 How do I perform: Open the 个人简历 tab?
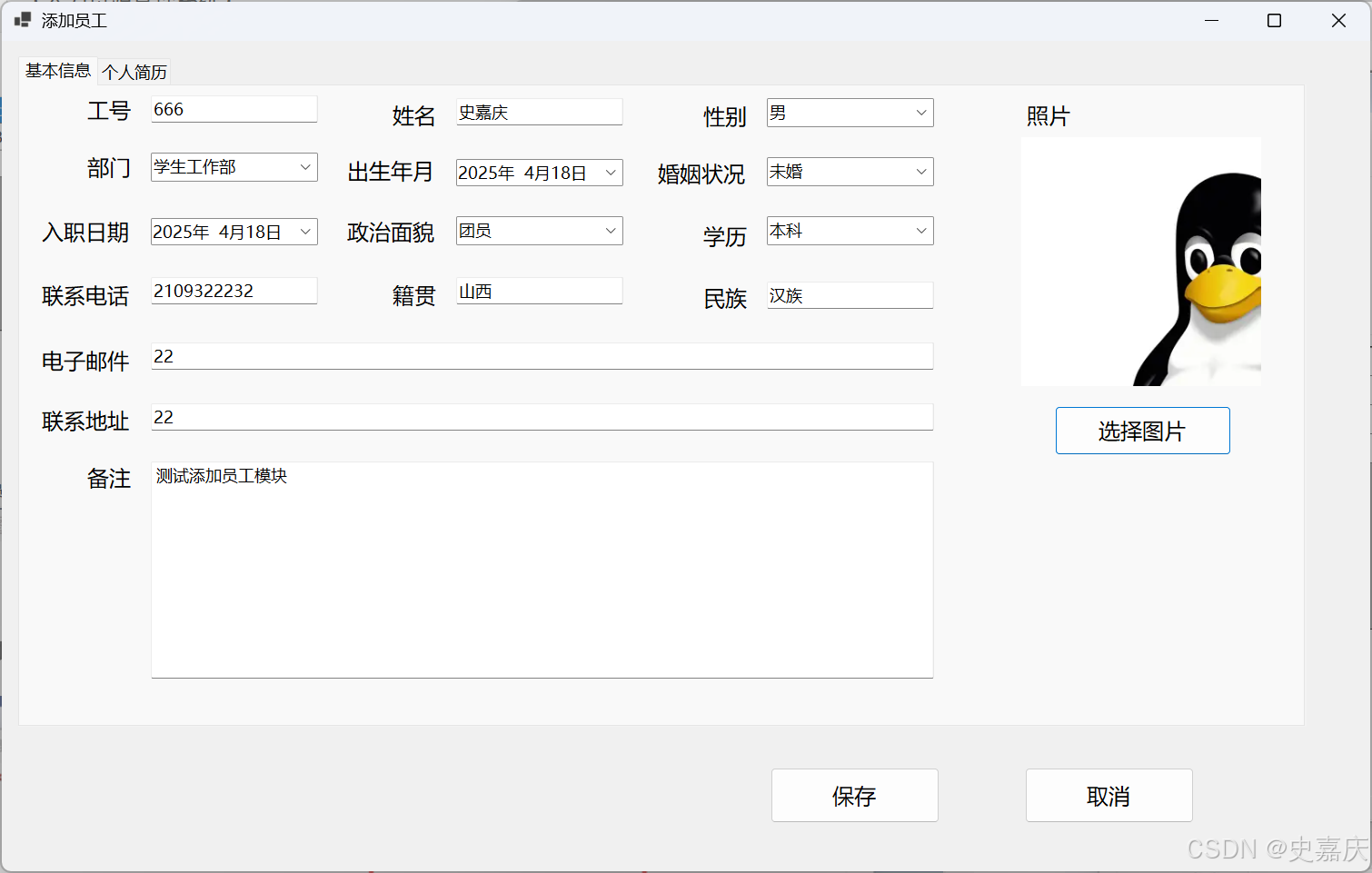pos(134,72)
